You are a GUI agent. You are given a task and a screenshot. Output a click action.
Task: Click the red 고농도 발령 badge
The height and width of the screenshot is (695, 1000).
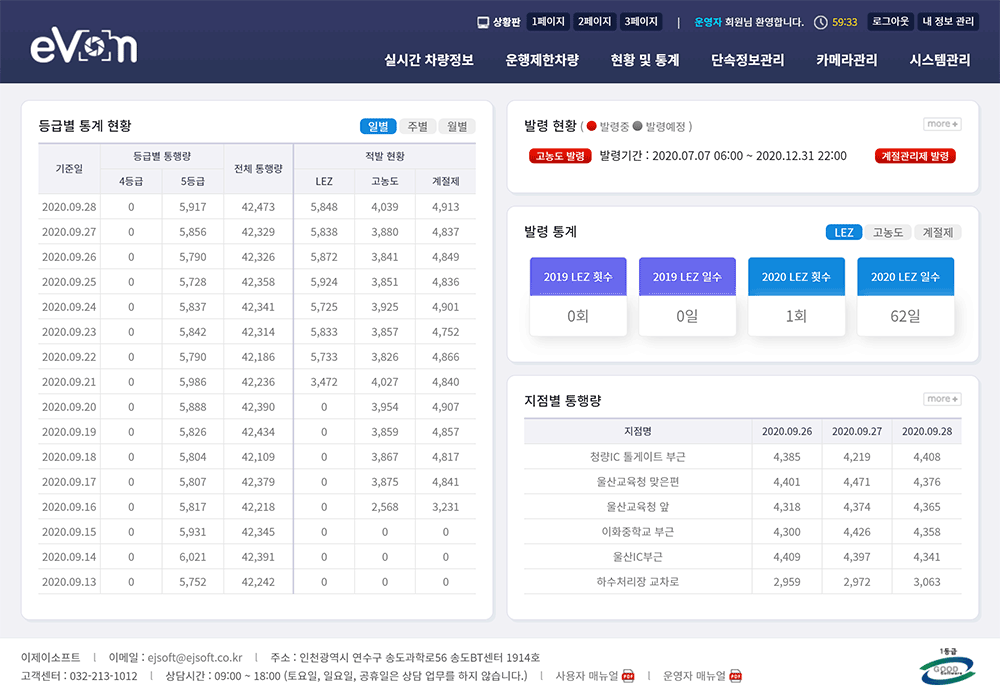[x=560, y=156]
